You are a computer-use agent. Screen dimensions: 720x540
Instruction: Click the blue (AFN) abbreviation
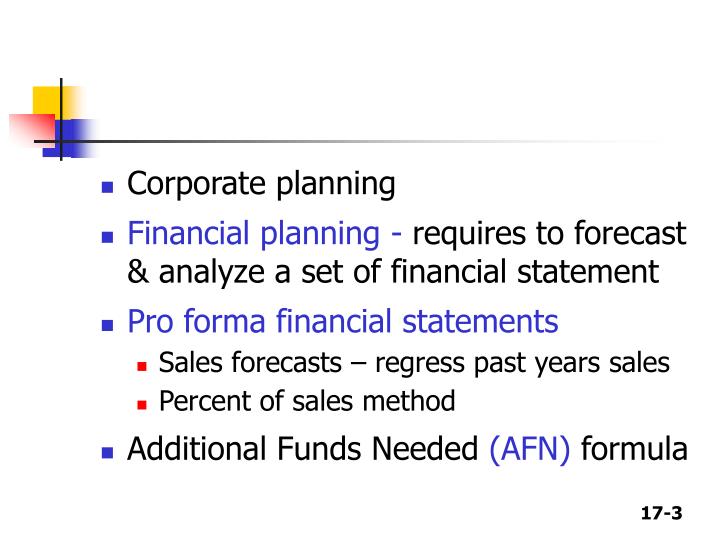point(530,450)
